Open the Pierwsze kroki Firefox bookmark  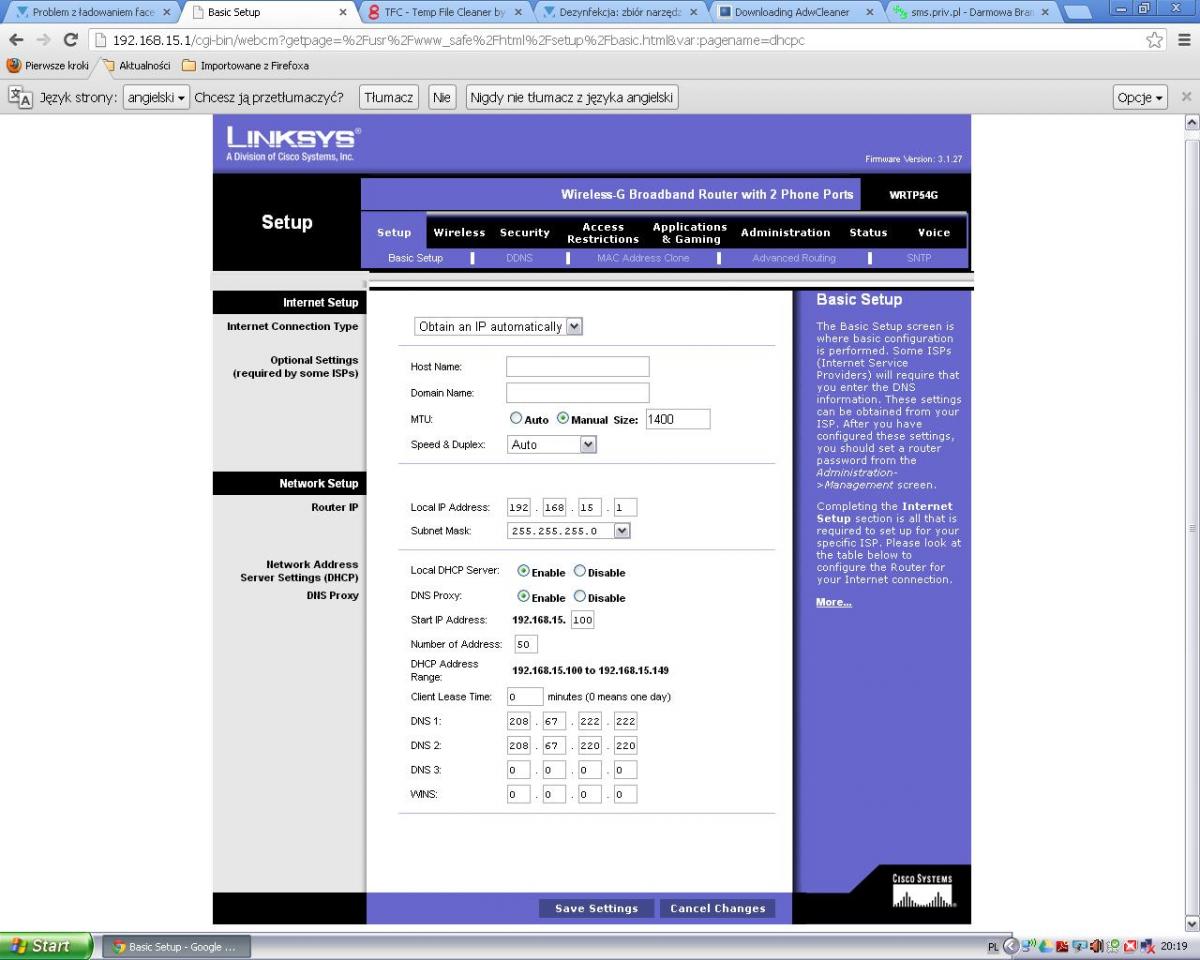[x=48, y=66]
